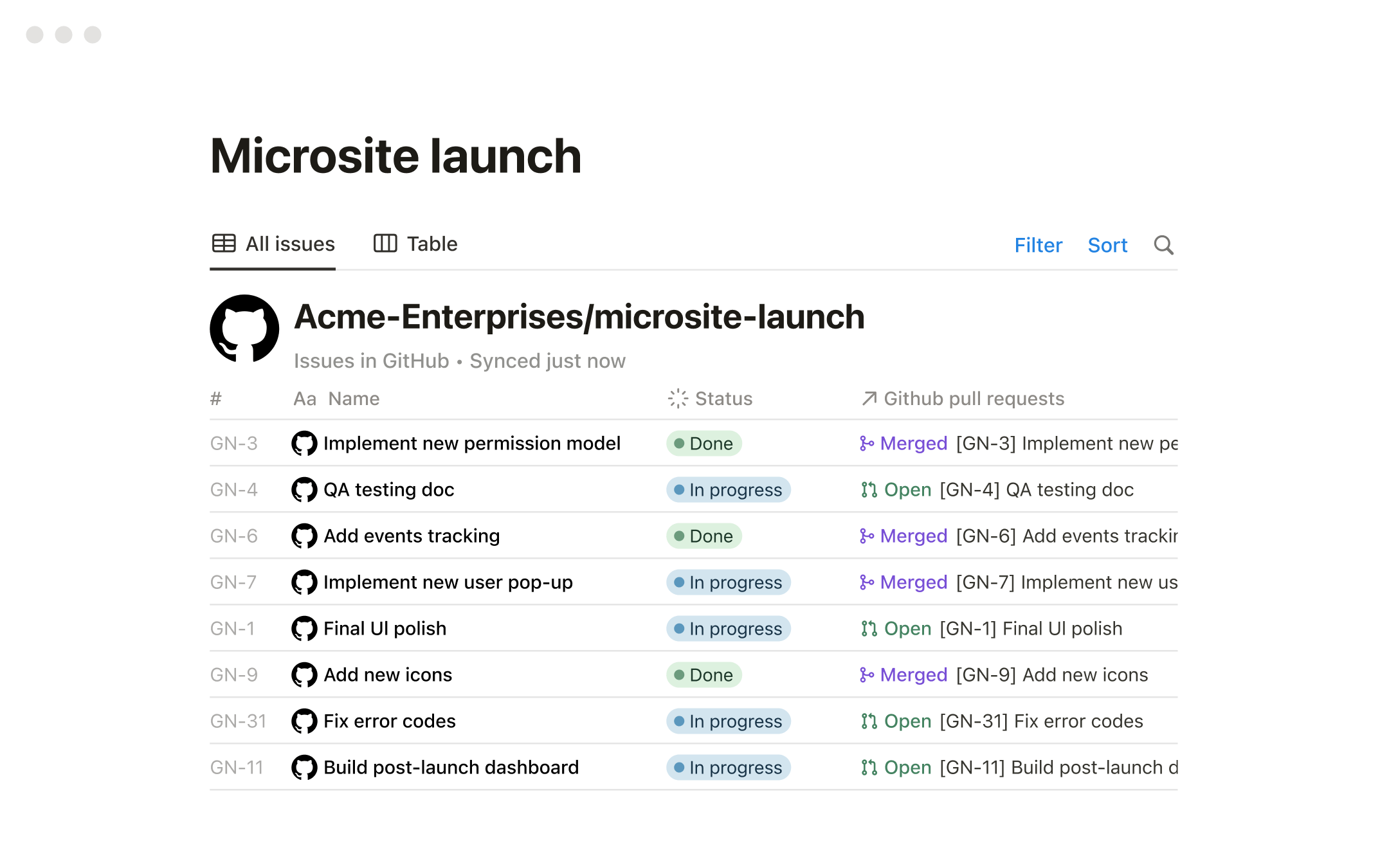Click the All issues table view icon

(224, 244)
